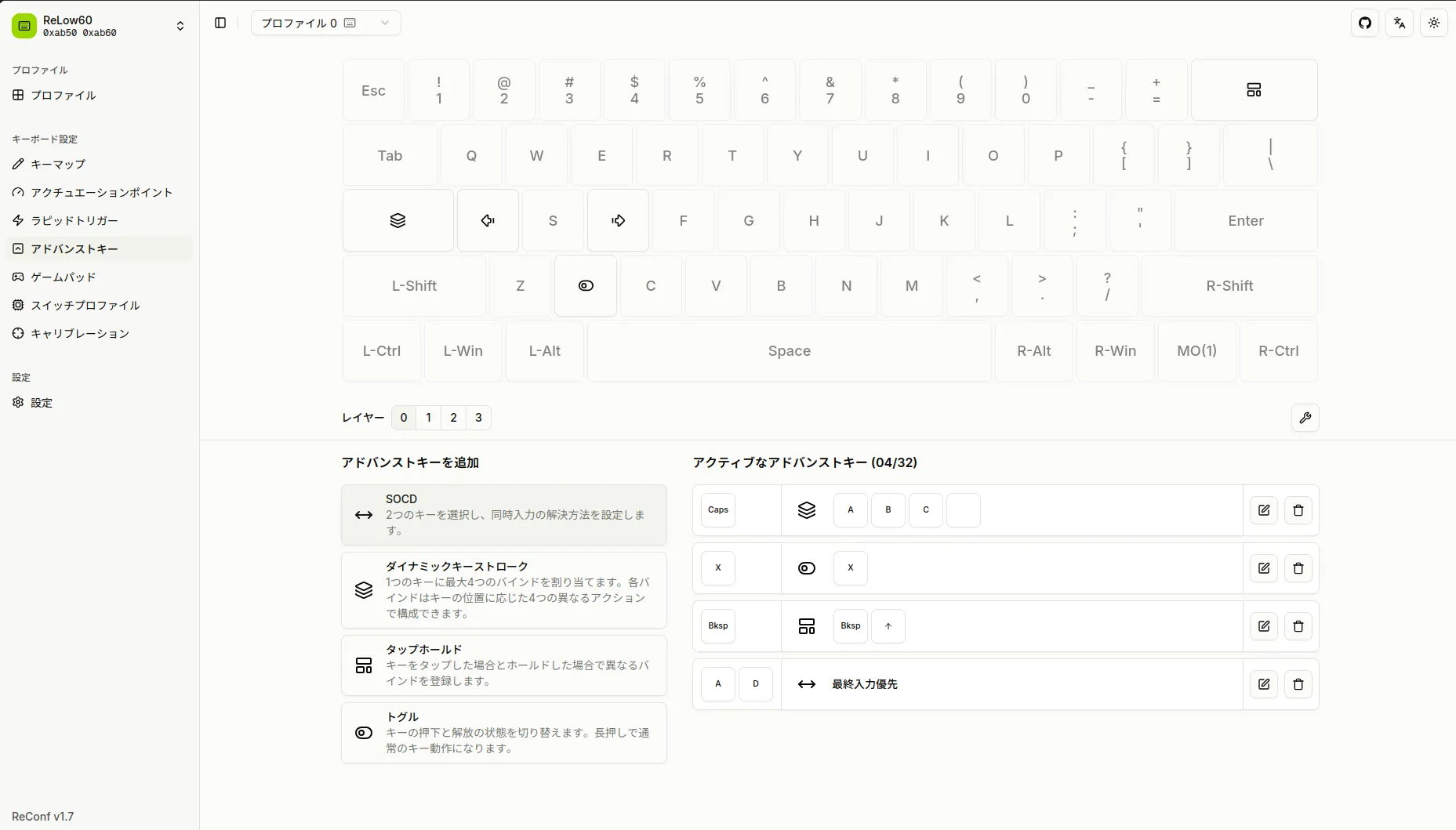
Task: Click the ReLow60 keyboard device icon
Action: (24, 26)
